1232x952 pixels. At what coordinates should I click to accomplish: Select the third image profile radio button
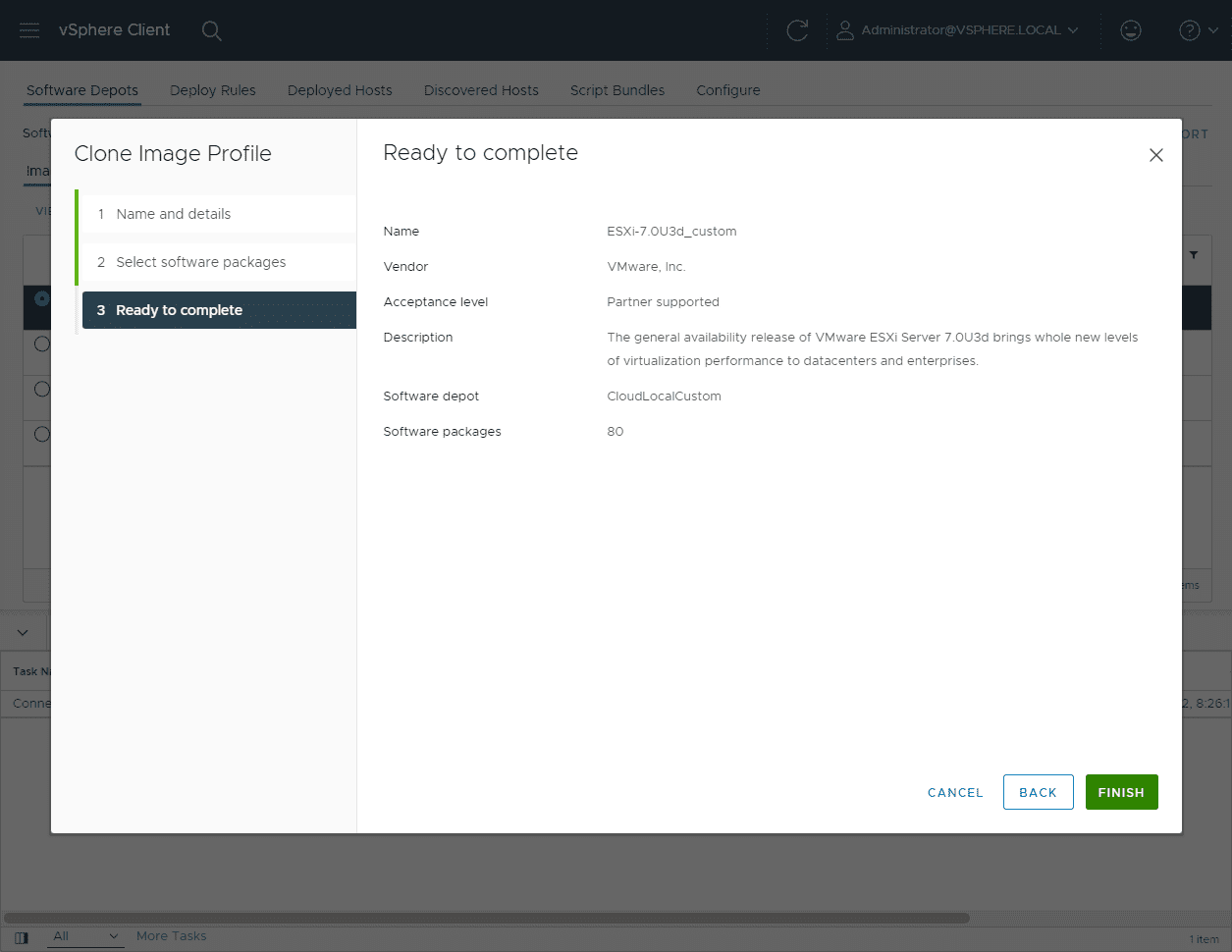point(41,389)
